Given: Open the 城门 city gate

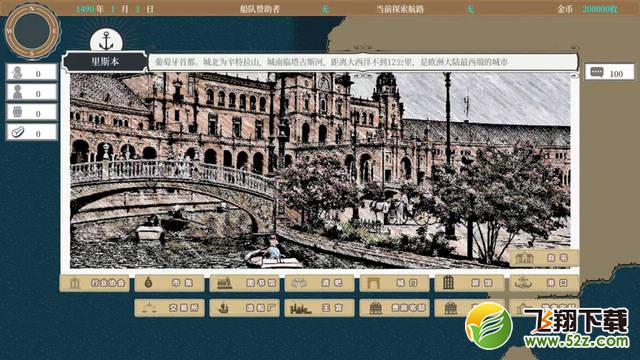Looking at the screenshot, I should coord(394,283).
